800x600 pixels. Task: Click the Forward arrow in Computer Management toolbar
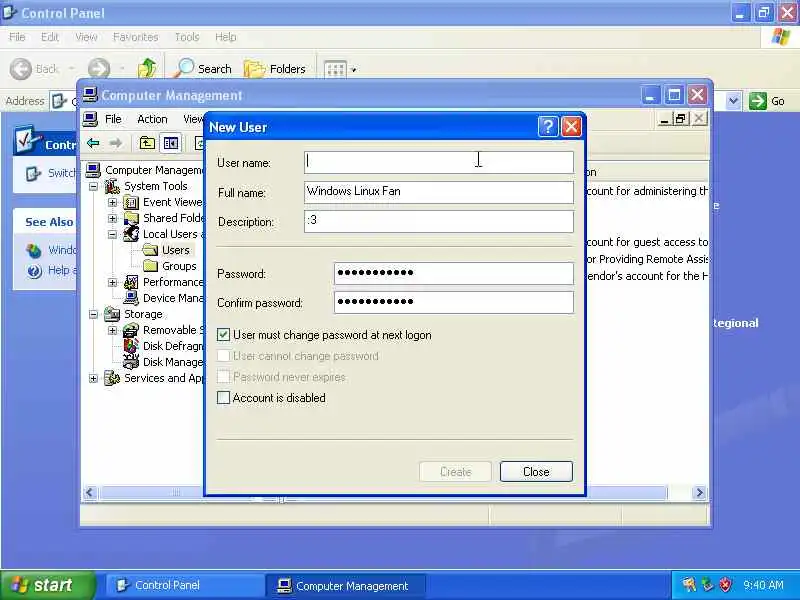[x=116, y=143]
